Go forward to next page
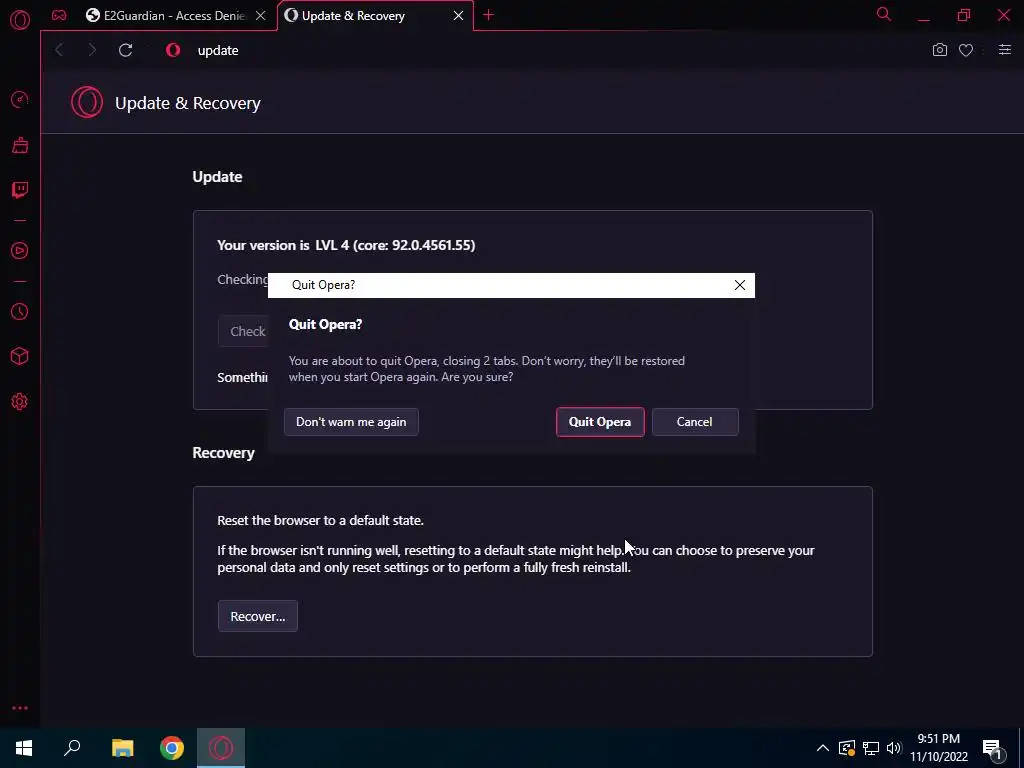The height and width of the screenshot is (768, 1024). (92, 50)
